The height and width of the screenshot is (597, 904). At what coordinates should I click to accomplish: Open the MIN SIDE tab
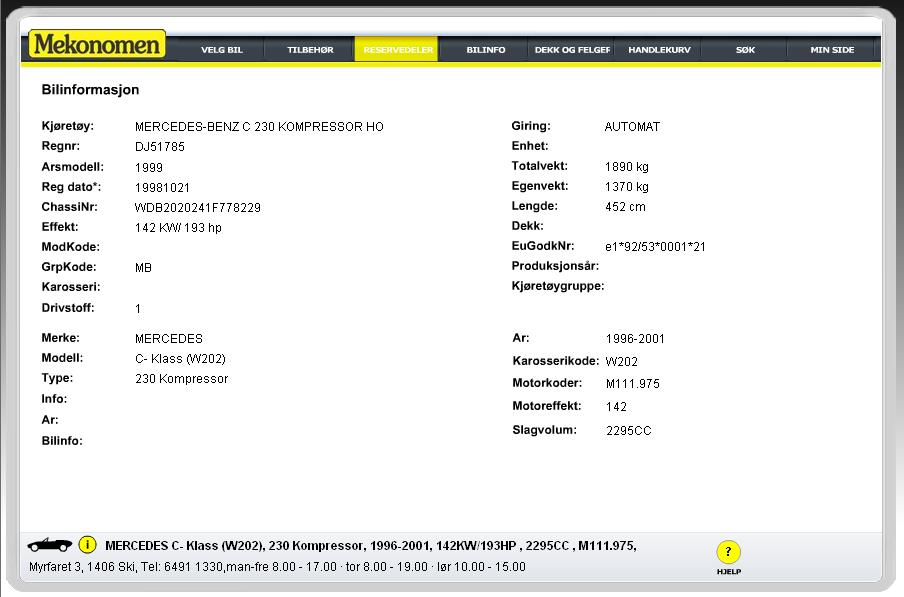click(832, 50)
